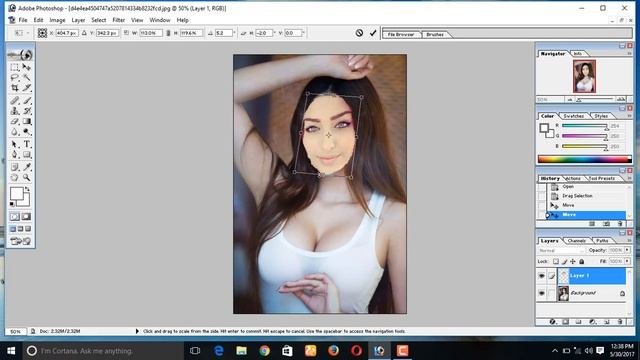Open the Edit menu
640x360 pixels.
point(38,20)
